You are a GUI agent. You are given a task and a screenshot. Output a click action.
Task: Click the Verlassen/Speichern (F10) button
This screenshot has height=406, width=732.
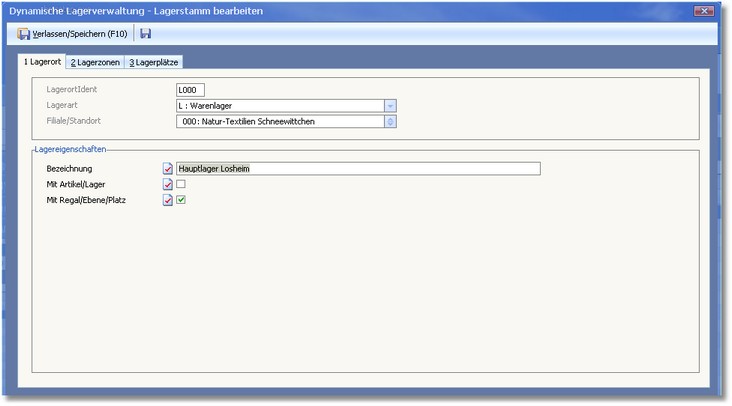72,34
